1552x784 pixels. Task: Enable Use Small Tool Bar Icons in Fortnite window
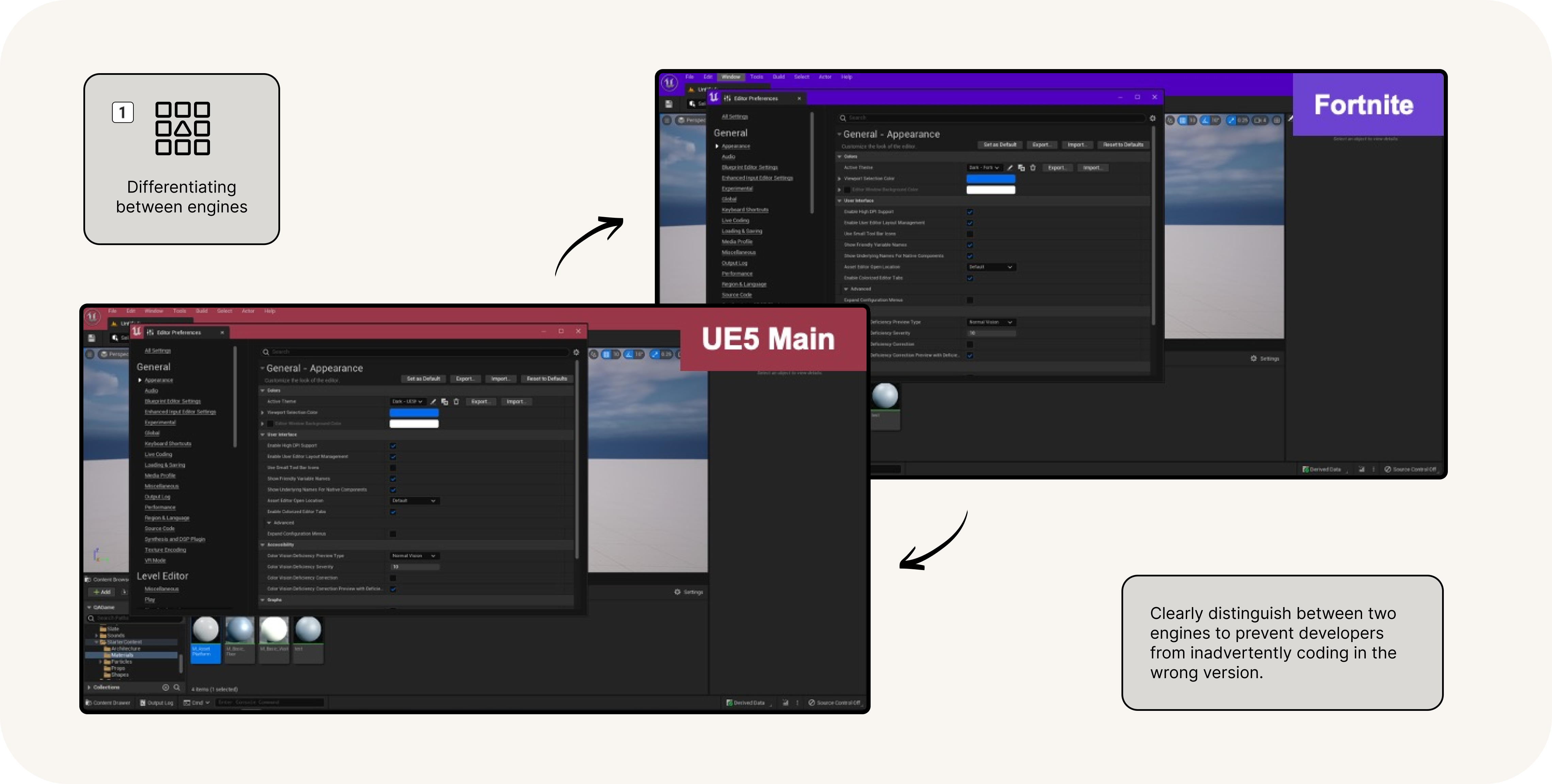tap(970, 234)
